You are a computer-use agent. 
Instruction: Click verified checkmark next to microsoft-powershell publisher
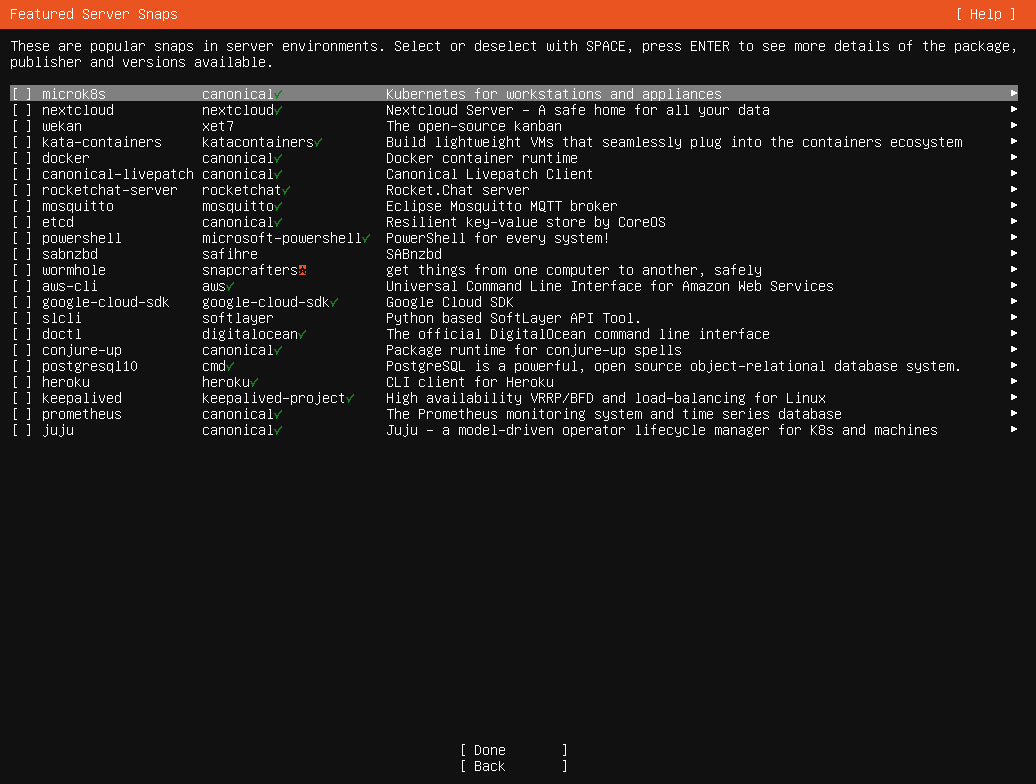(x=366, y=238)
